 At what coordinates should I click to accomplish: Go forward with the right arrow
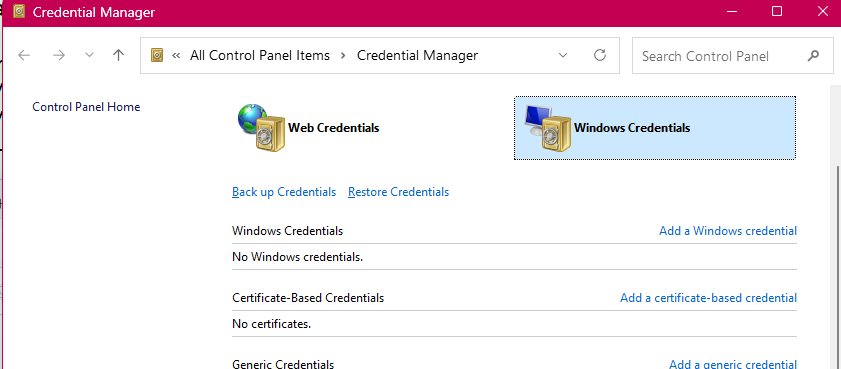point(58,55)
